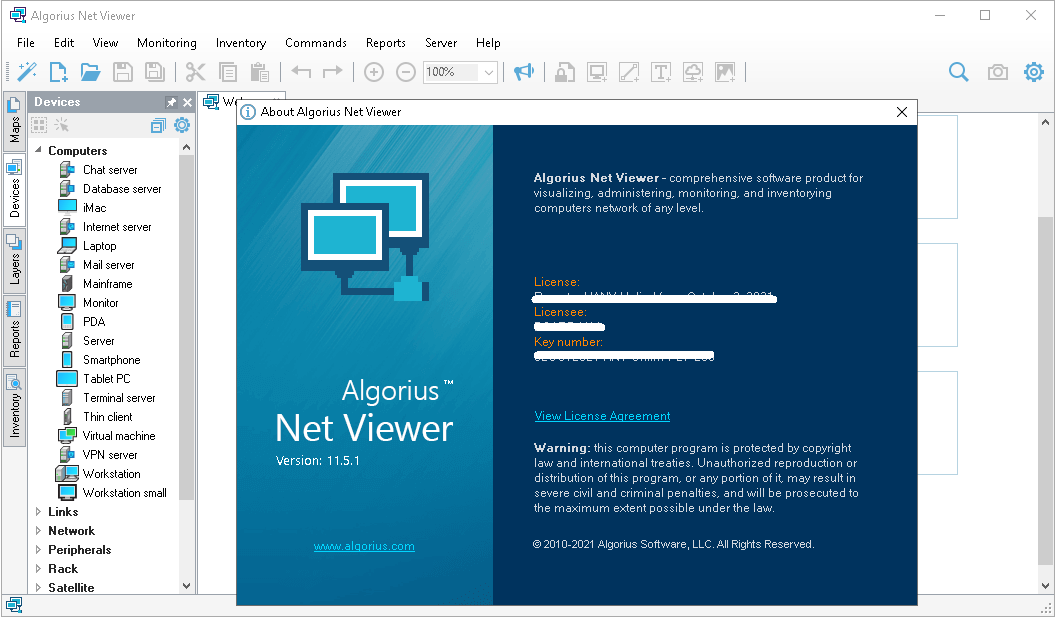Close the Devices panel
This screenshot has width=1057, height=620.
[x=187, y=102]
